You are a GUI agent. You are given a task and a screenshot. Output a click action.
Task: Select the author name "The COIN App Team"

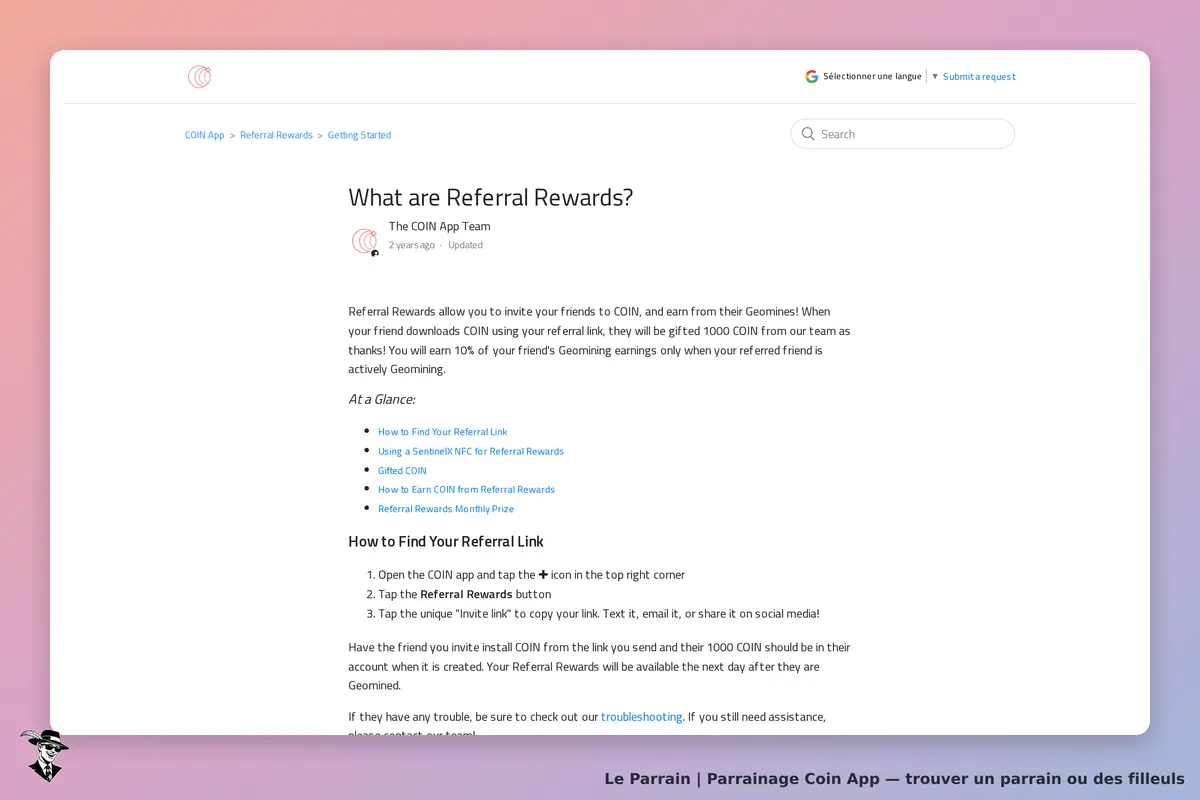[x=440, y=226]
